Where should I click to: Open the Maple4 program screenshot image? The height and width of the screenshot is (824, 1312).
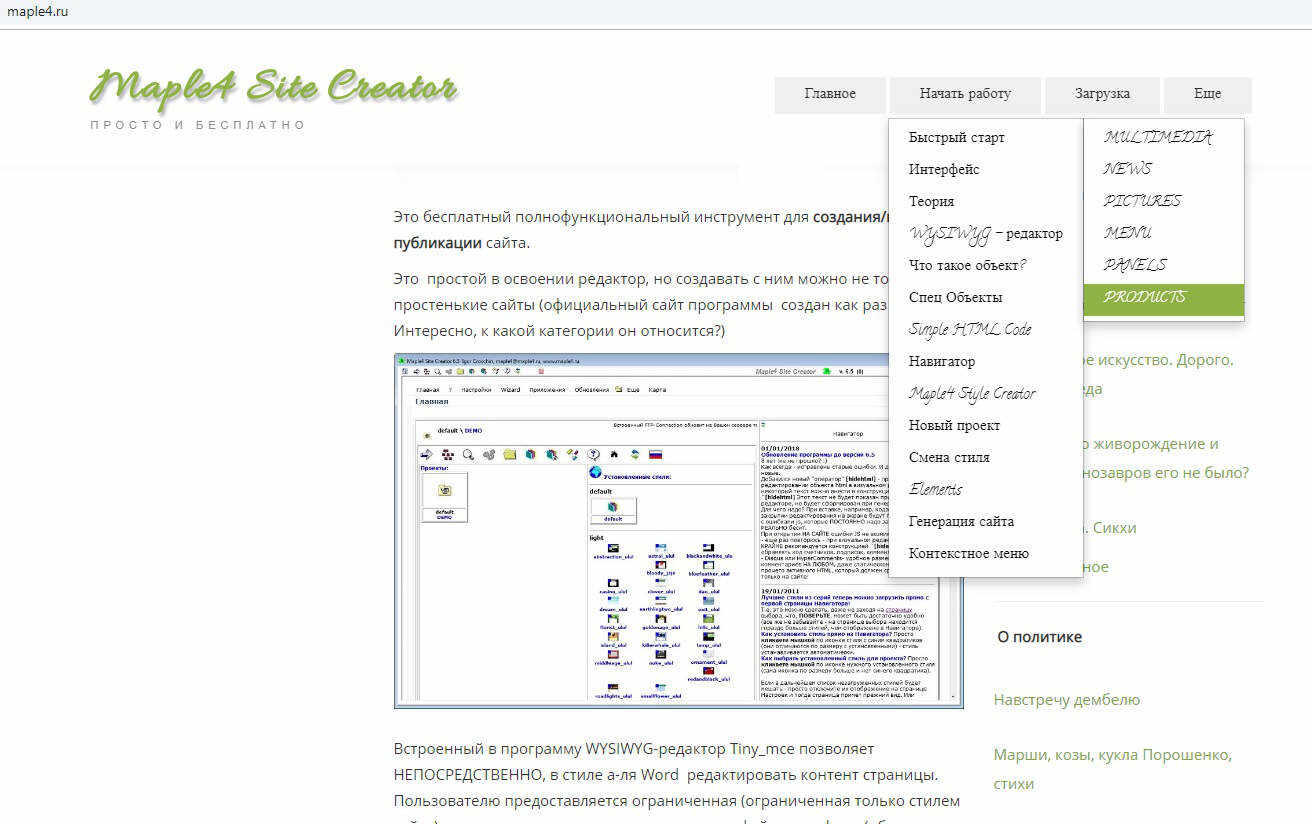[x=678, y=531]
